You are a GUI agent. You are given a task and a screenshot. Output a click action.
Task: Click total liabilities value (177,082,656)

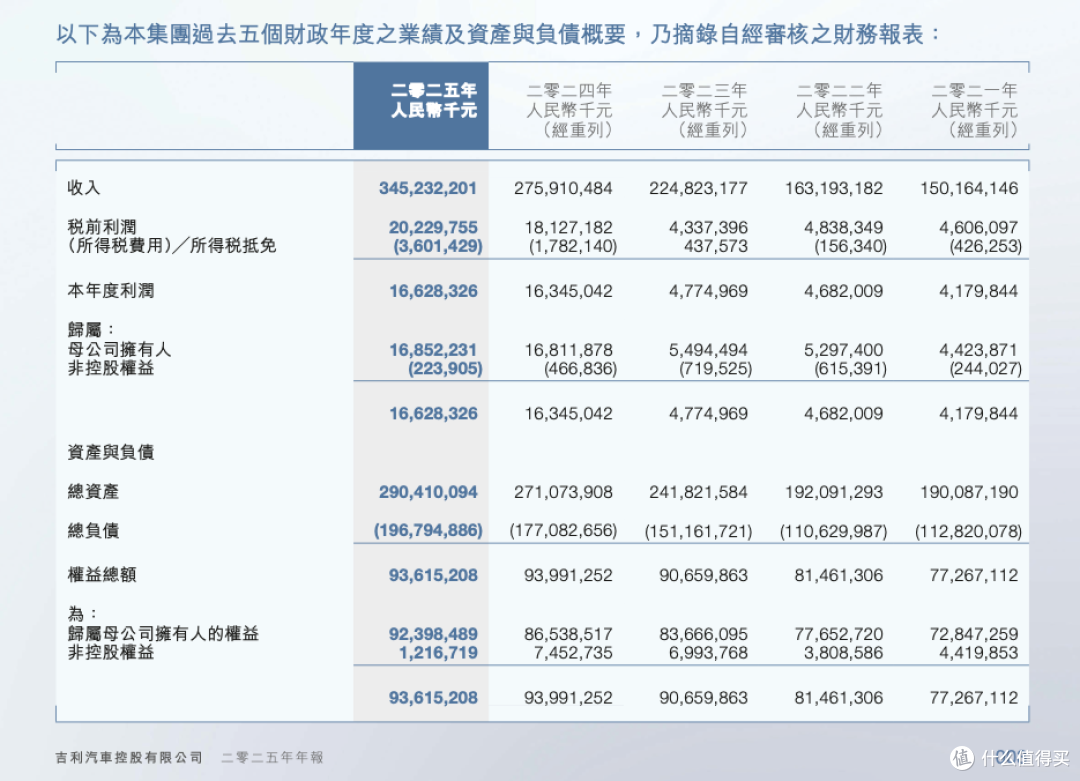point(563,531)
